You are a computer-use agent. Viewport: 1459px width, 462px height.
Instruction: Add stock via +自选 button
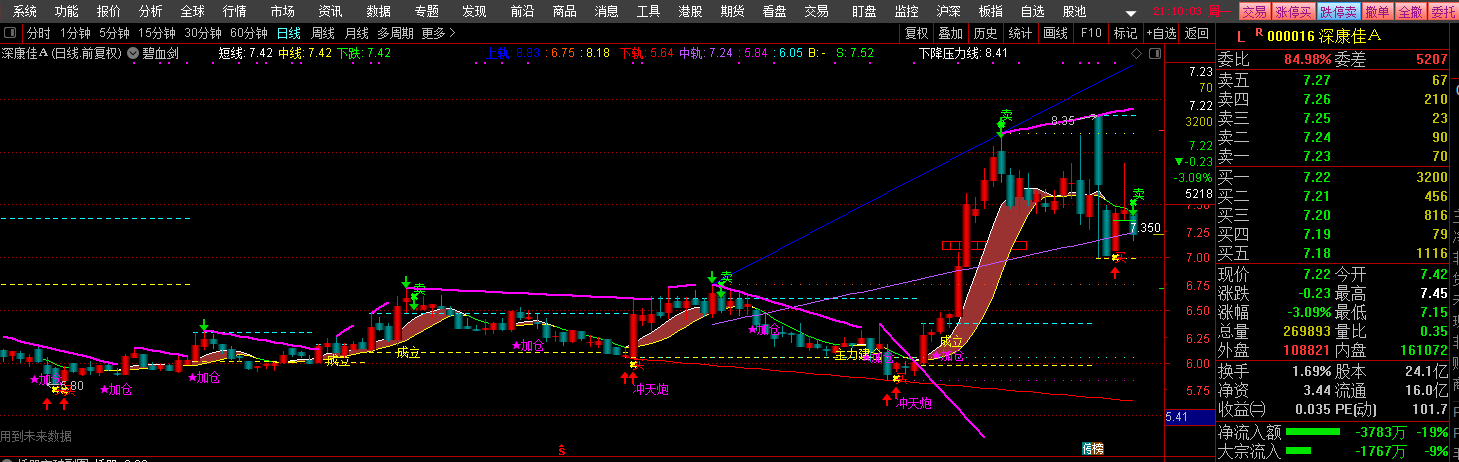(x=1161, y=33)
